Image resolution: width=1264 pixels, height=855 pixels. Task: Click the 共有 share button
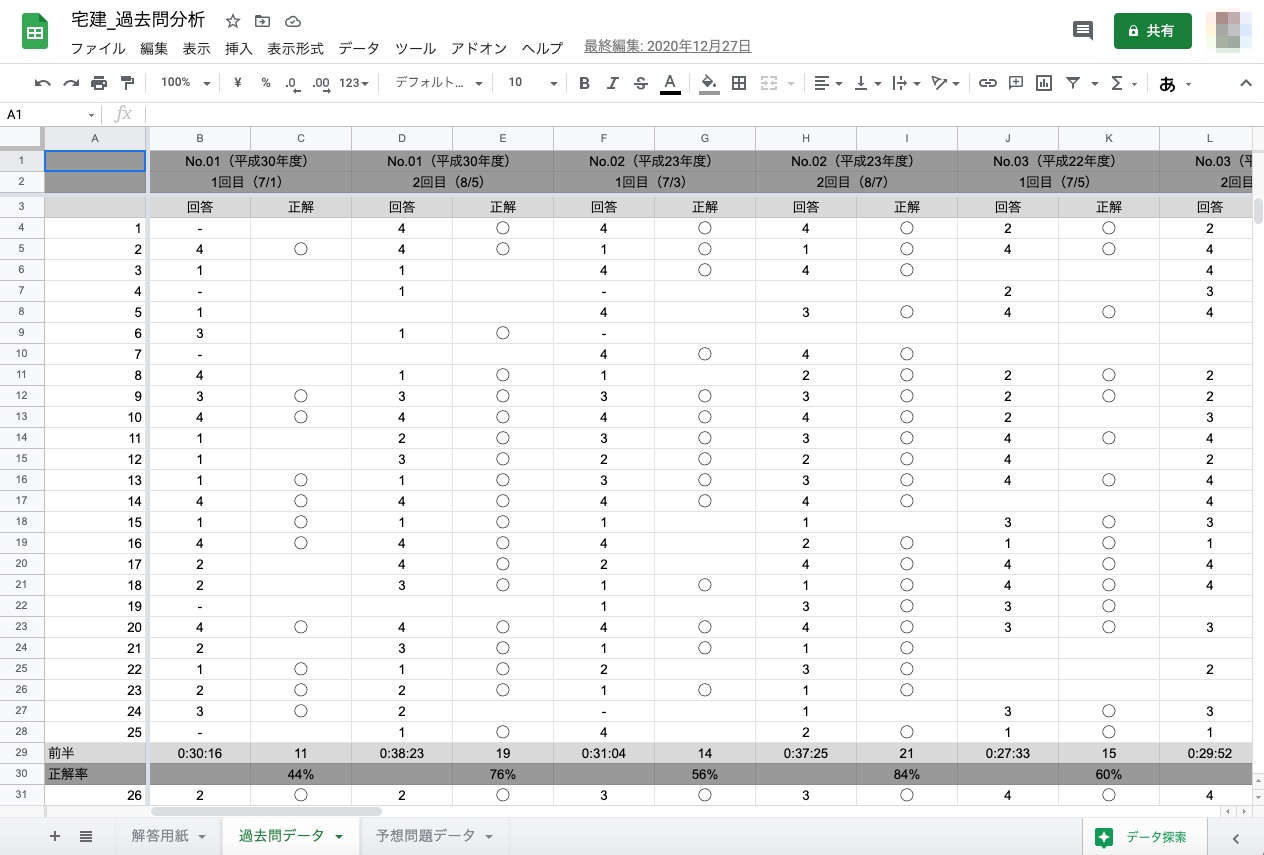(1152, 31)
